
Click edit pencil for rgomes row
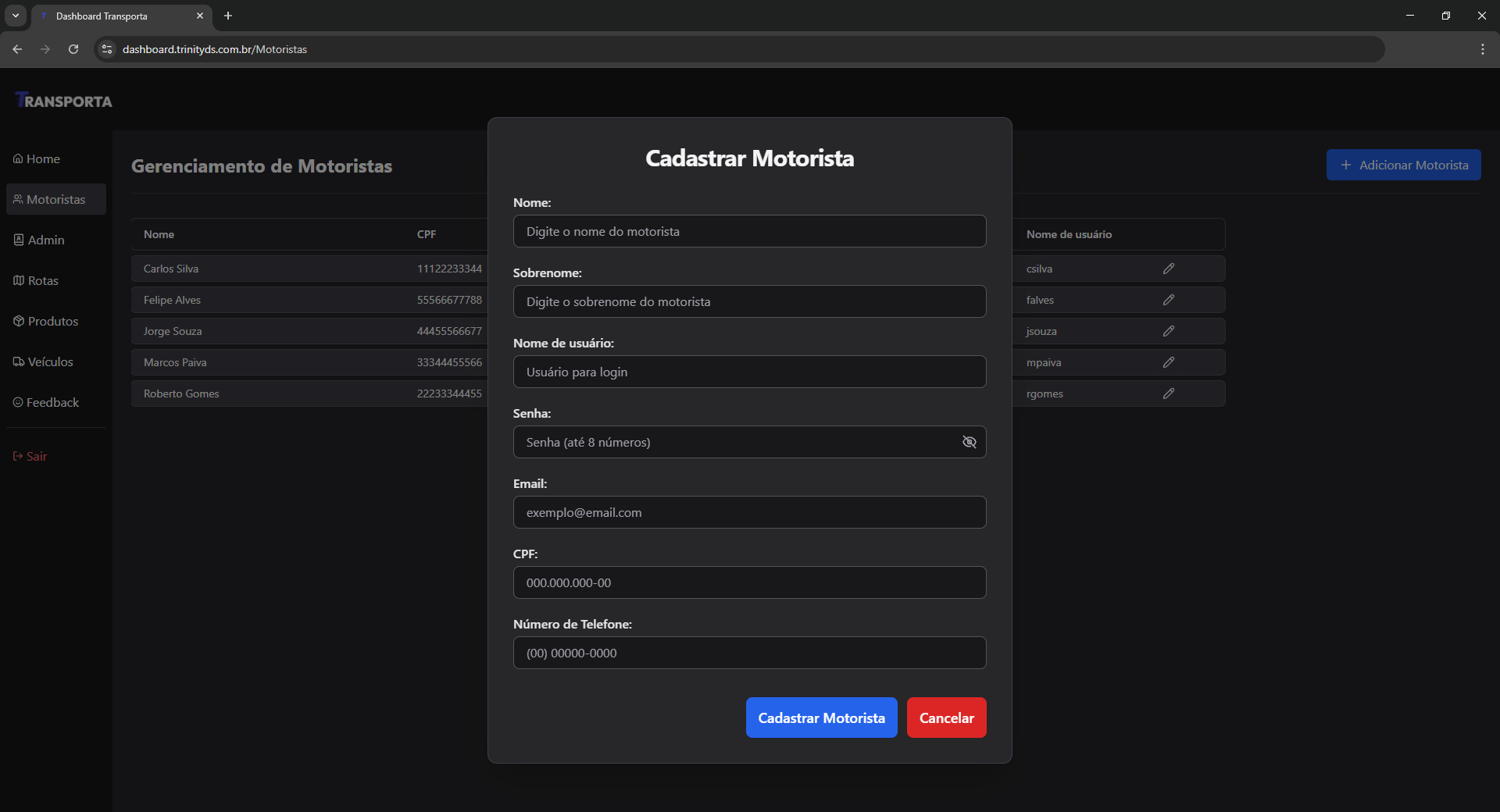coord(1168,394)
